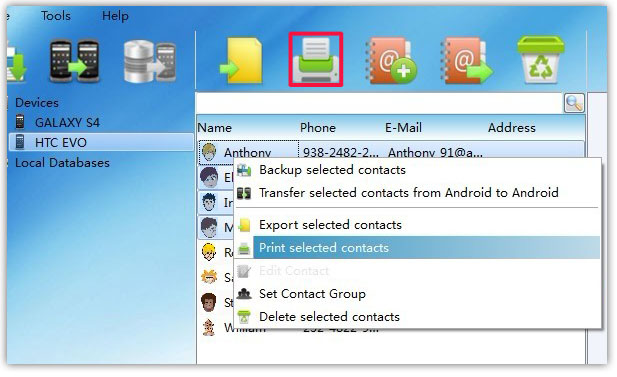The height and width of the screenshot is (377, 617).
Task: Select the HTC EVO device
Action: pos(102,142)
